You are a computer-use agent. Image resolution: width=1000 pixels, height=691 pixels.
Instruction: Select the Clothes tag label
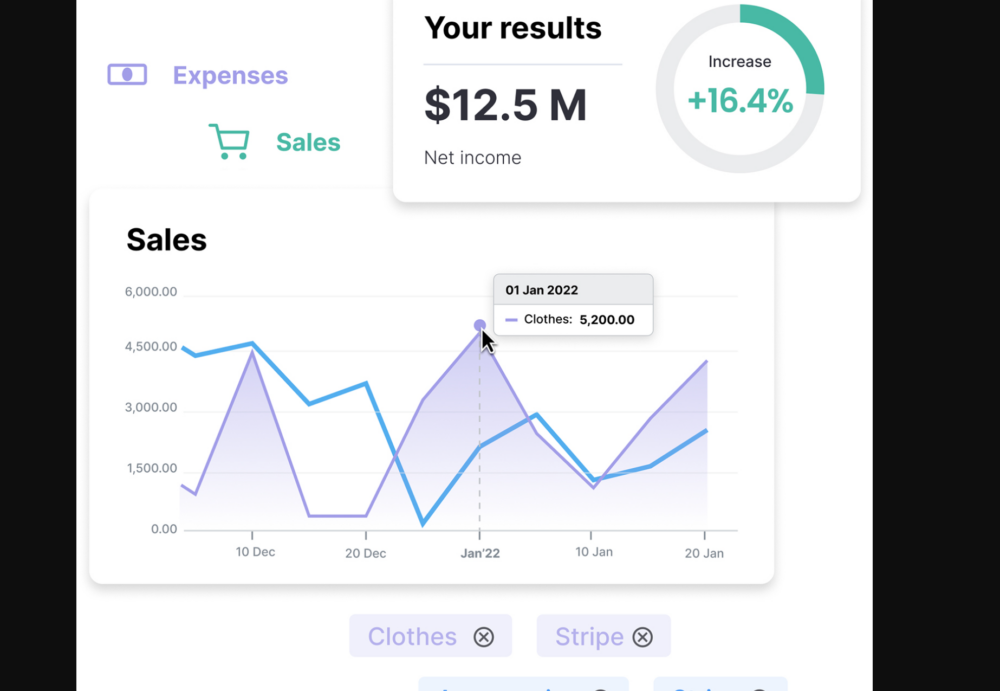(412, 637)
